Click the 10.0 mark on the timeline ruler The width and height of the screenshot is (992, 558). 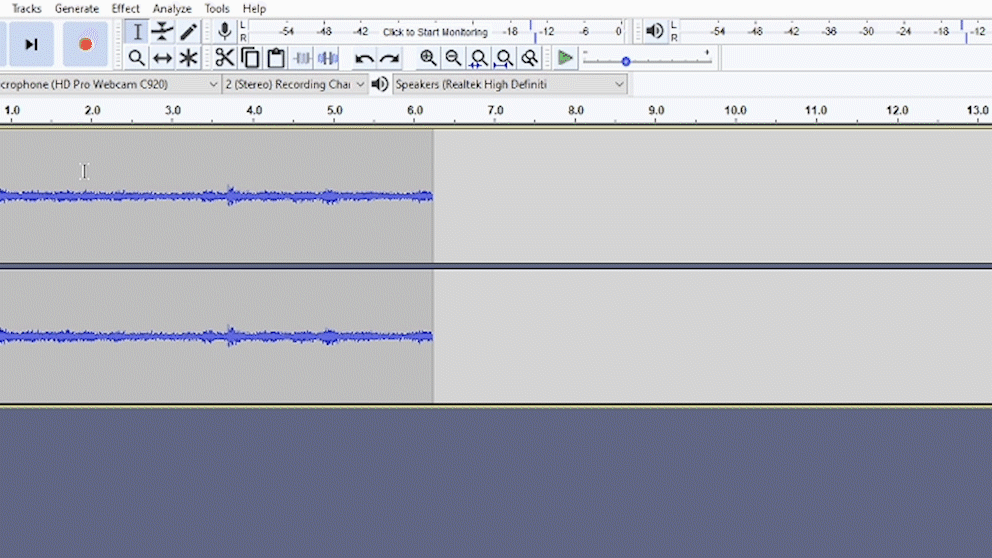point(735,111)
